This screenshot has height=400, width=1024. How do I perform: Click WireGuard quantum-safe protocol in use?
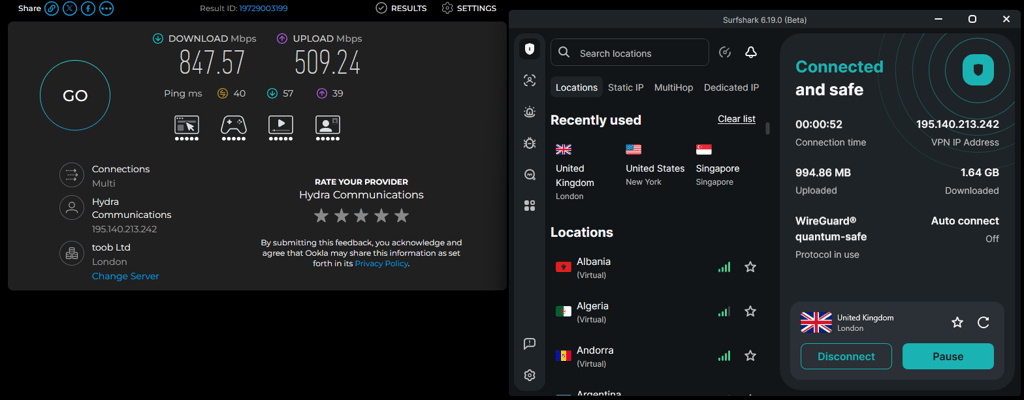pos(831,237)
